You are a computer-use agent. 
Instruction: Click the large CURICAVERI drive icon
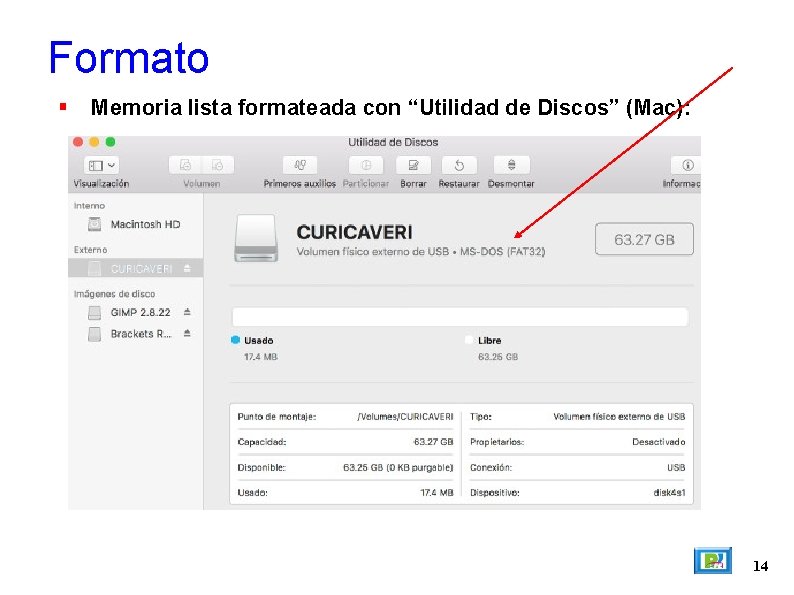(256, 238)
